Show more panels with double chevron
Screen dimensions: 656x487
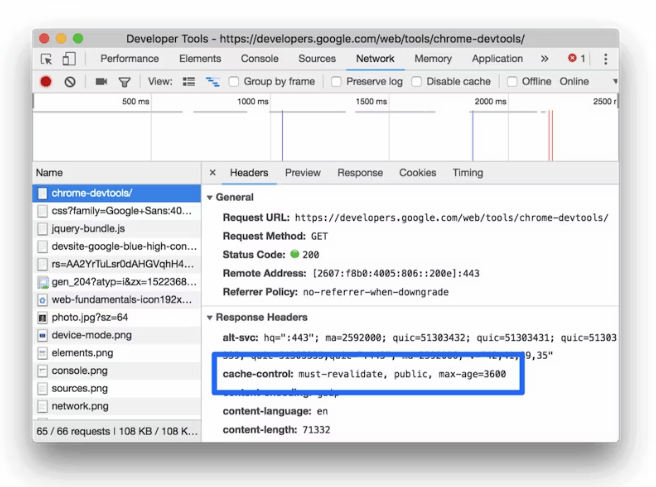[x=544, y=59]
